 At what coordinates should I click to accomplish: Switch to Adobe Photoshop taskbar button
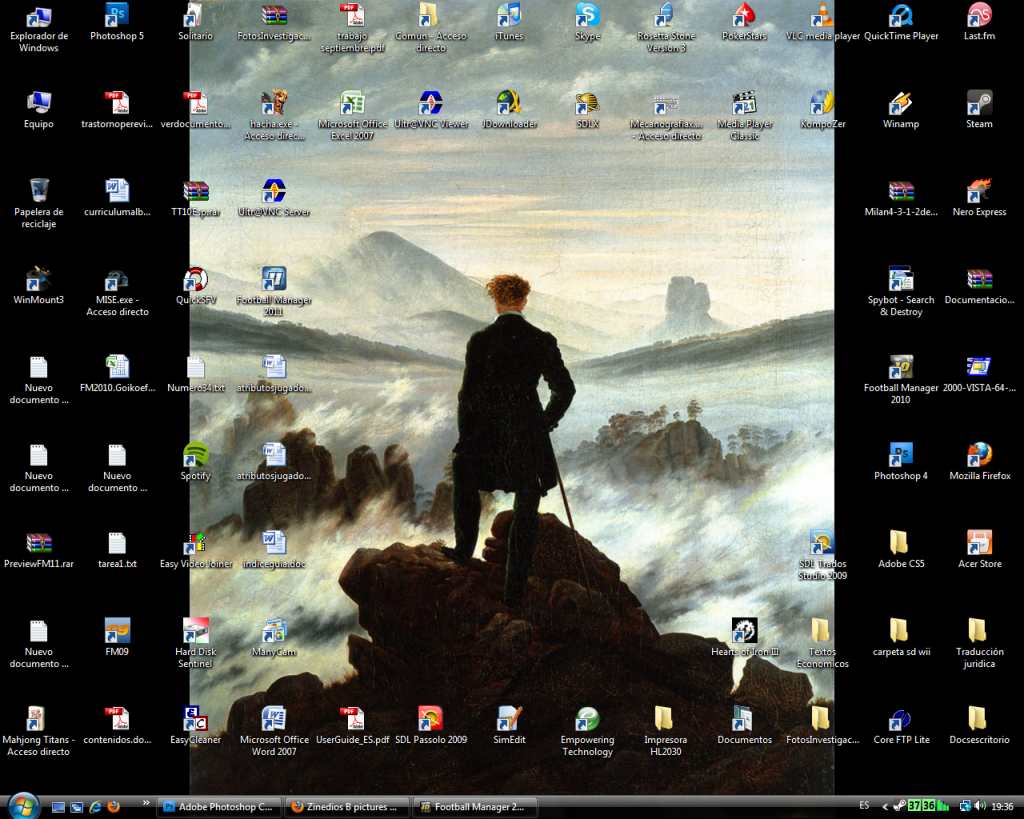click(220, 807)
